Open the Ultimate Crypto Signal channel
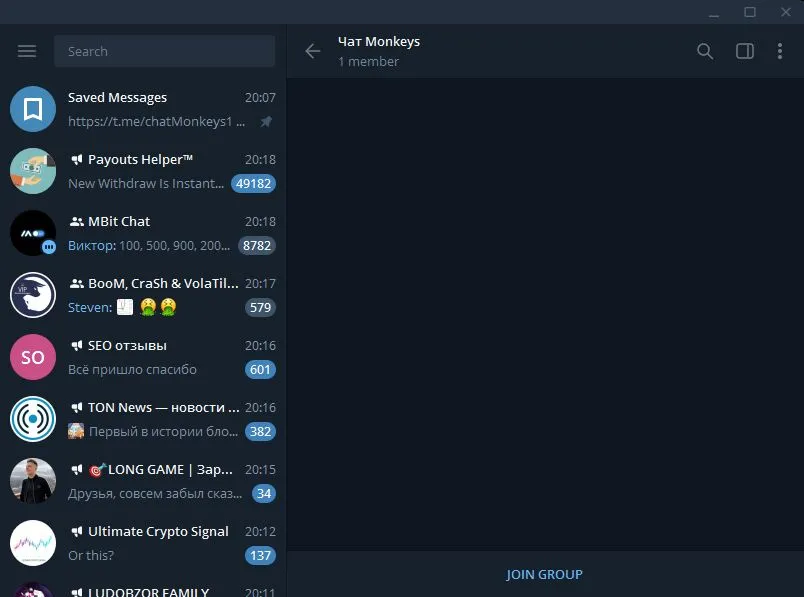Image resolution: width=804 pixels, height=597 pixels. [x=143, y=543]
